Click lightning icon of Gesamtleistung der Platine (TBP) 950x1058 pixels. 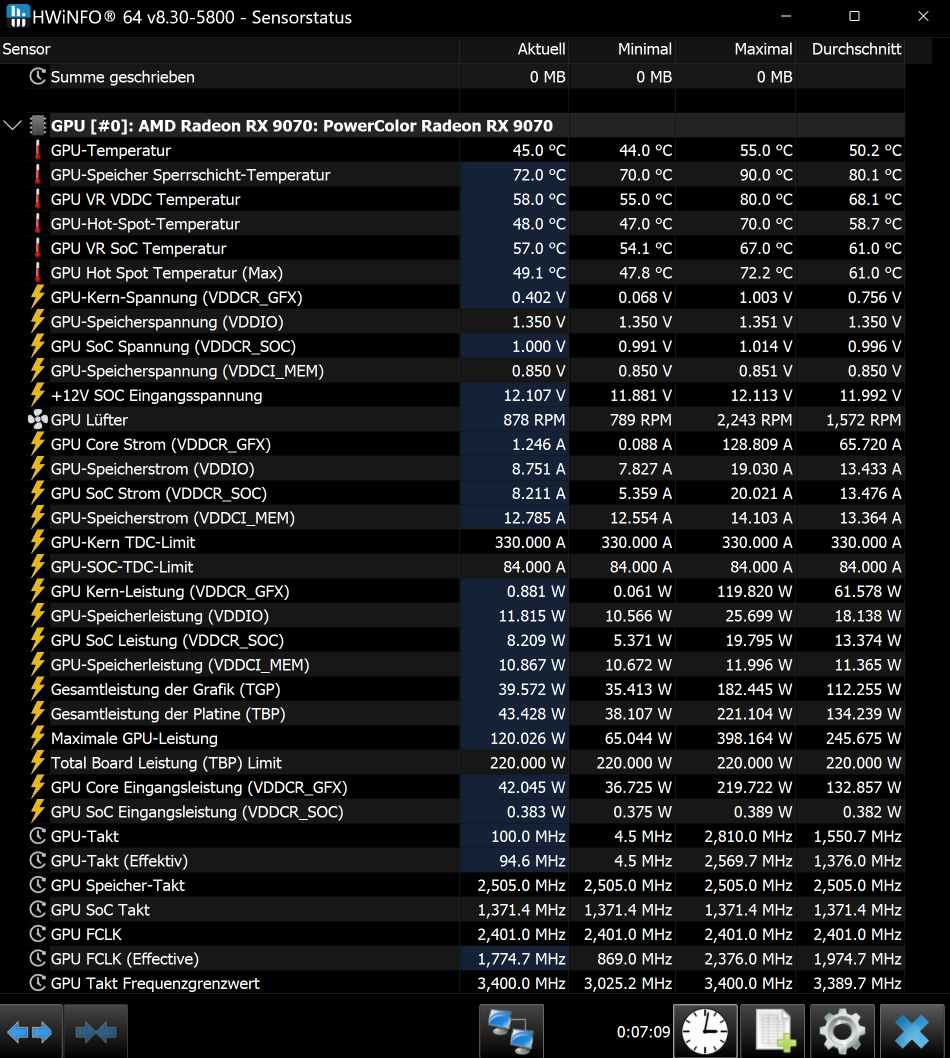tap(38, 713)
